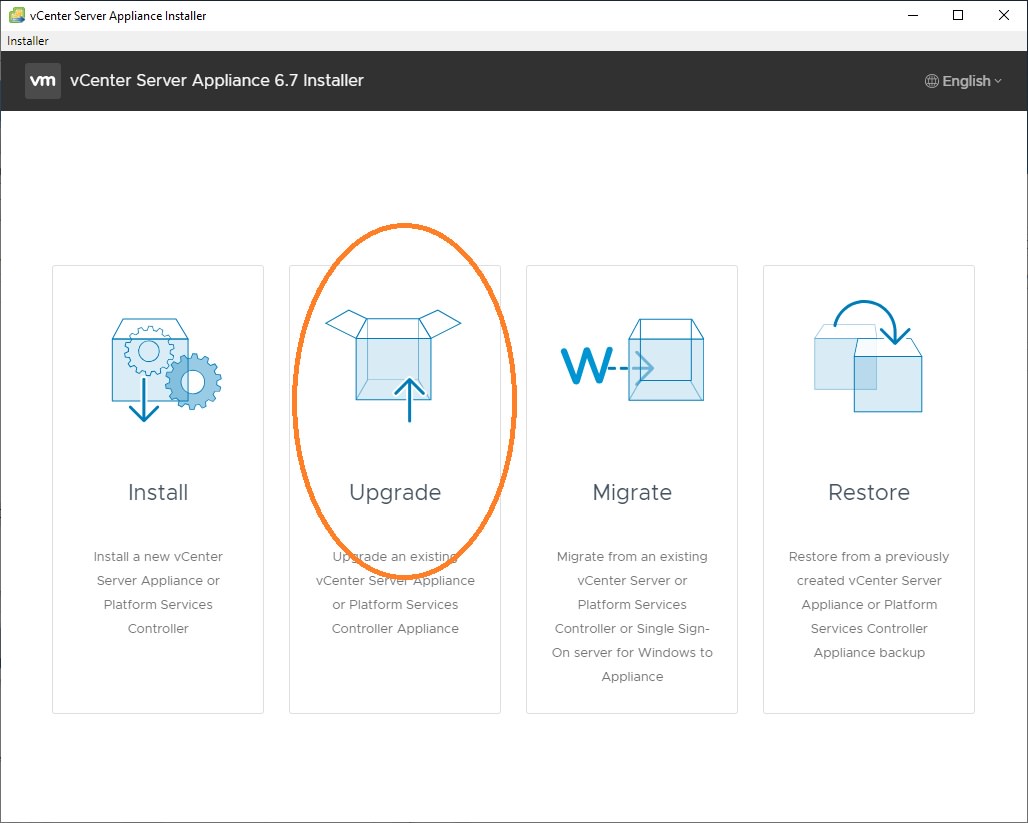
Task: Choose the Restore heading
Action: 869,492
